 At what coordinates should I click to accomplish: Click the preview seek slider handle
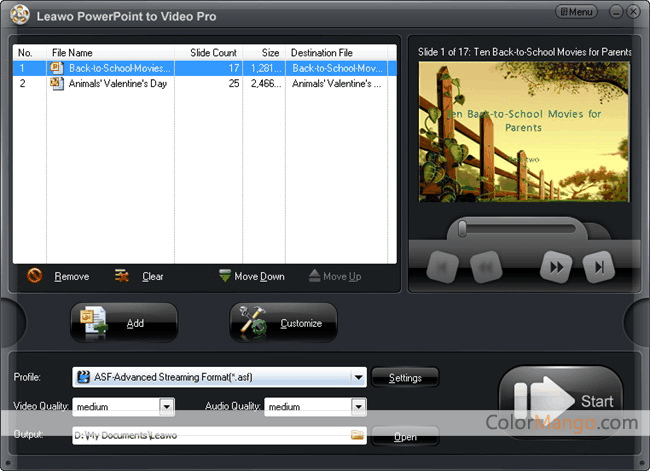[x=462, y=230]
